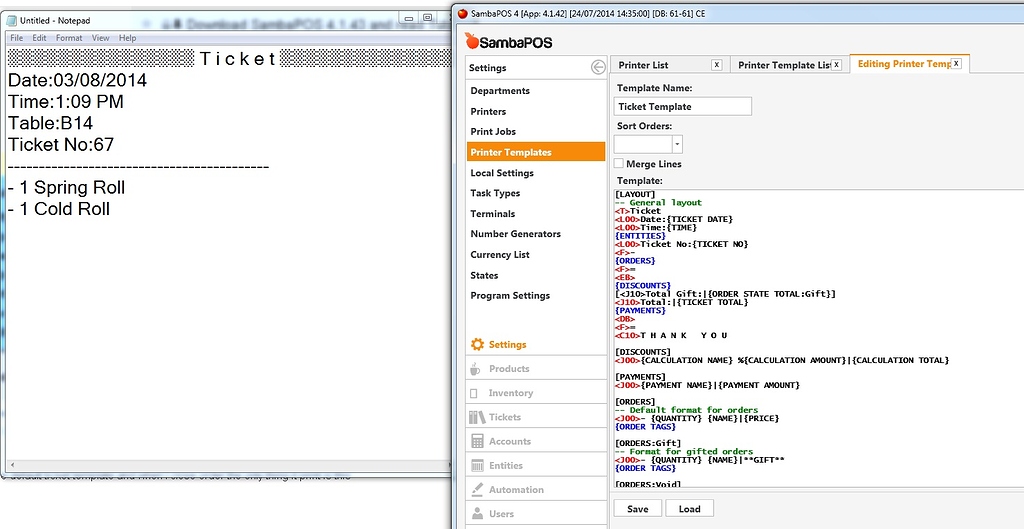
Task: Collapse Settings panel with back arrow
Action: tap(598, 68)
